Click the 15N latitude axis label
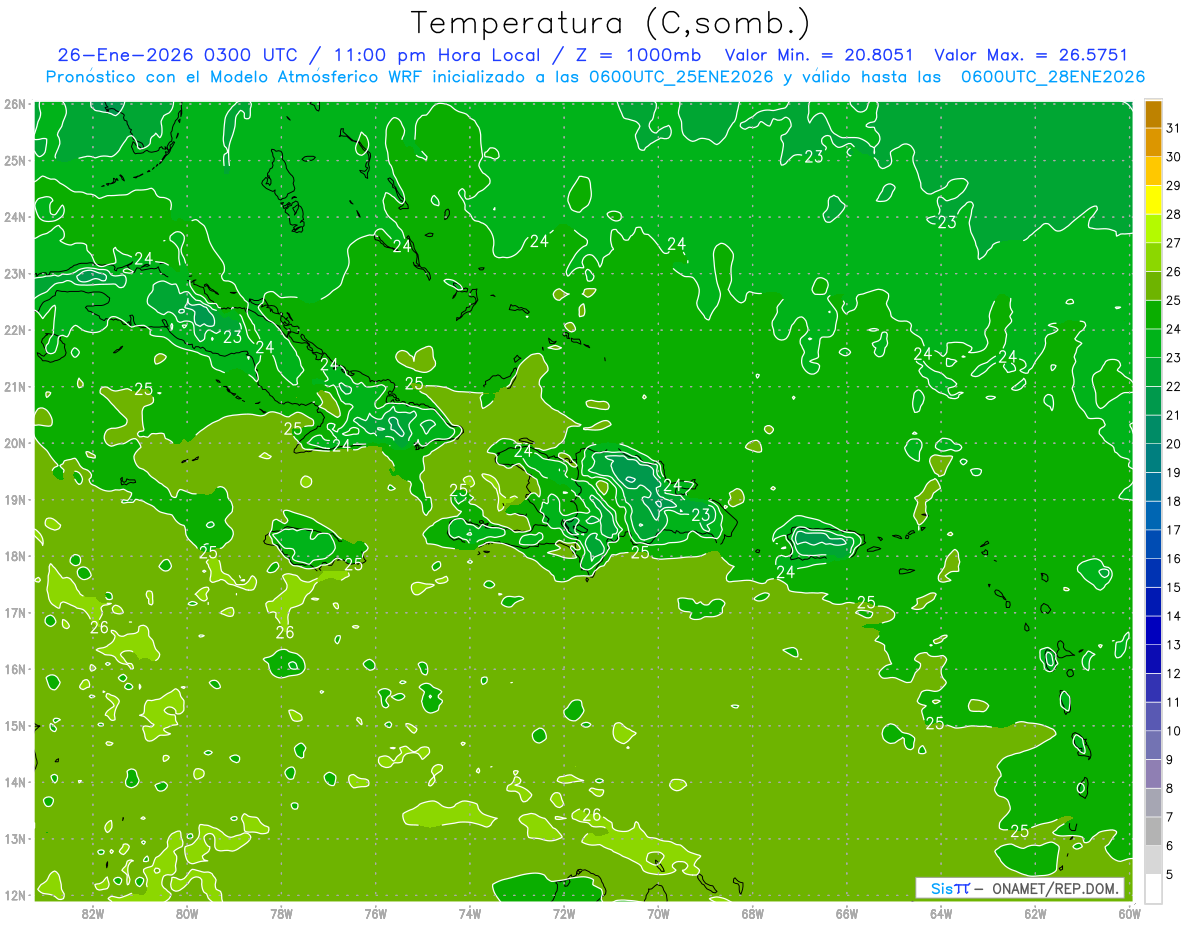This screenshot has width=1200, height=927. click(x=15, y=725)
